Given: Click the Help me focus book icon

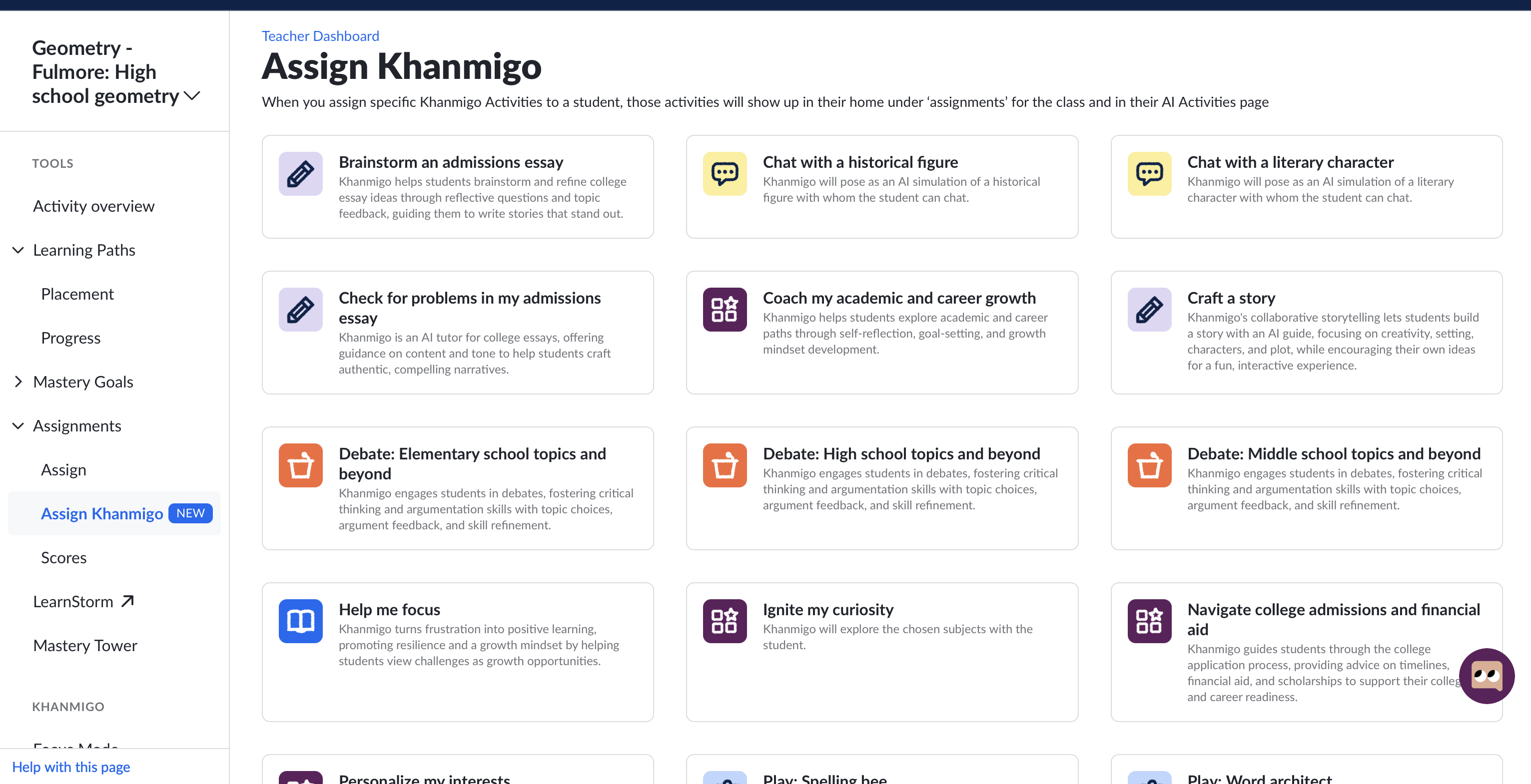Looking at the screenshot, I should (300, 621).
